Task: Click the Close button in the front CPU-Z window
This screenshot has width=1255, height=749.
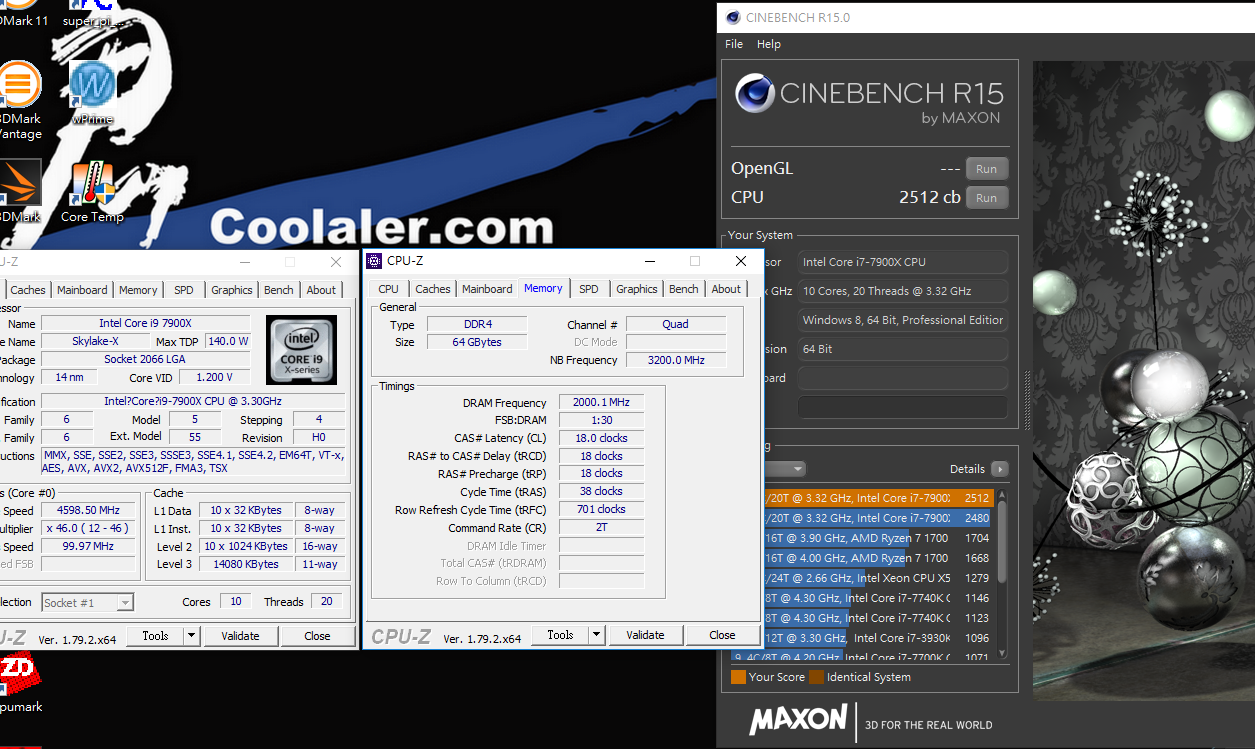Action: (x=722, y=635)
